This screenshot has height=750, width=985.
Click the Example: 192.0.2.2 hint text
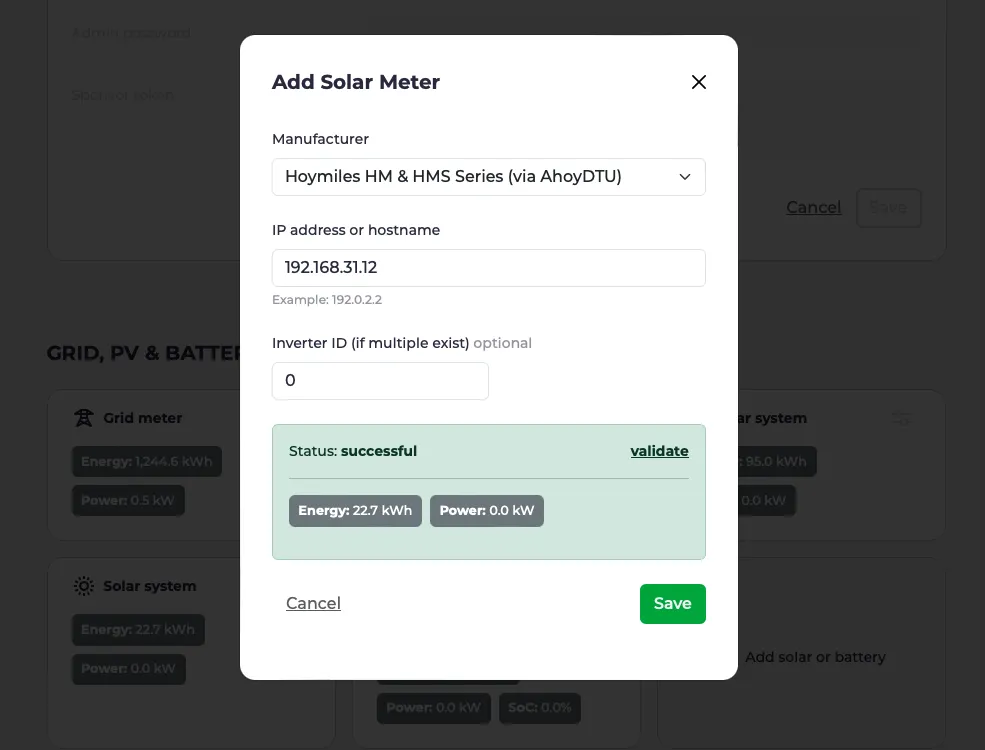point(327,300)
